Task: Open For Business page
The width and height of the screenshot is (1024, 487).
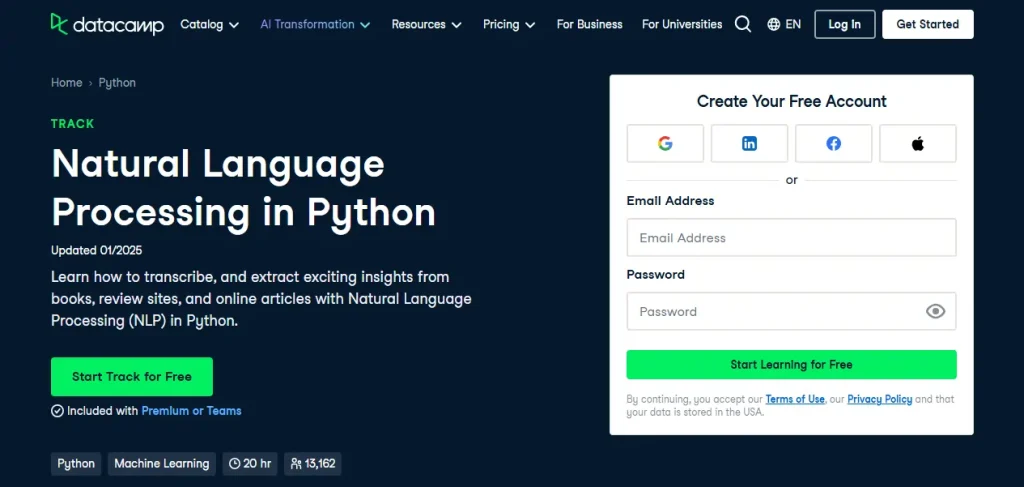Action: coord(589,24)
